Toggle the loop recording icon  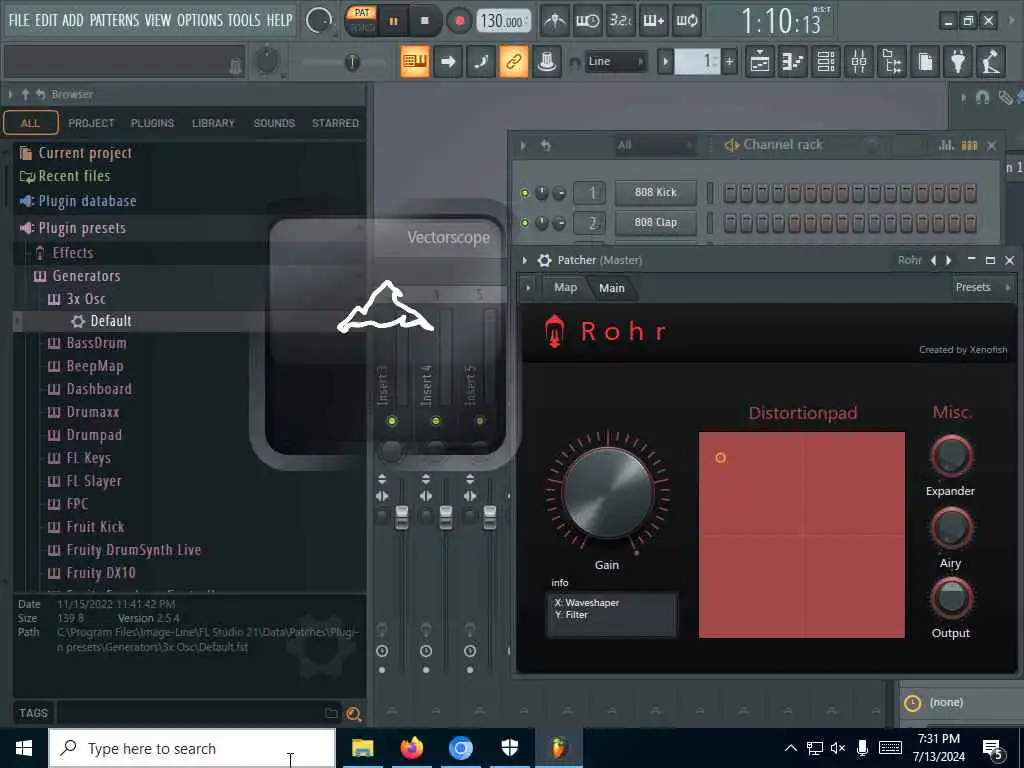point(687,21)
